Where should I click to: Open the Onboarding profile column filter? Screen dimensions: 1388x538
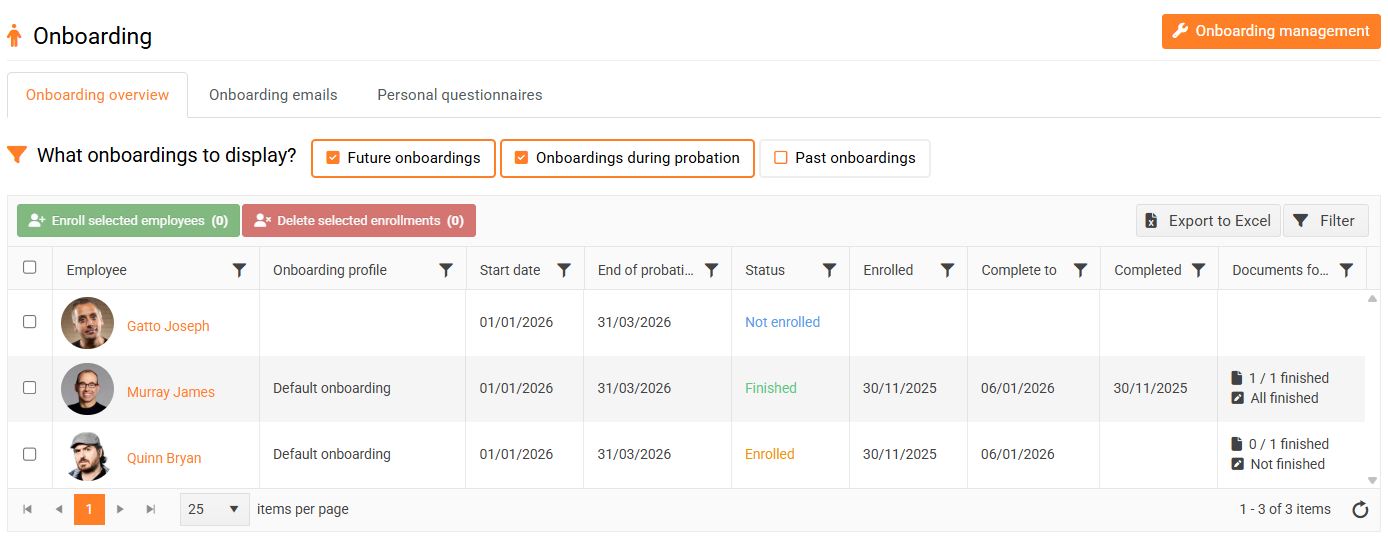[x=446, y=270]
